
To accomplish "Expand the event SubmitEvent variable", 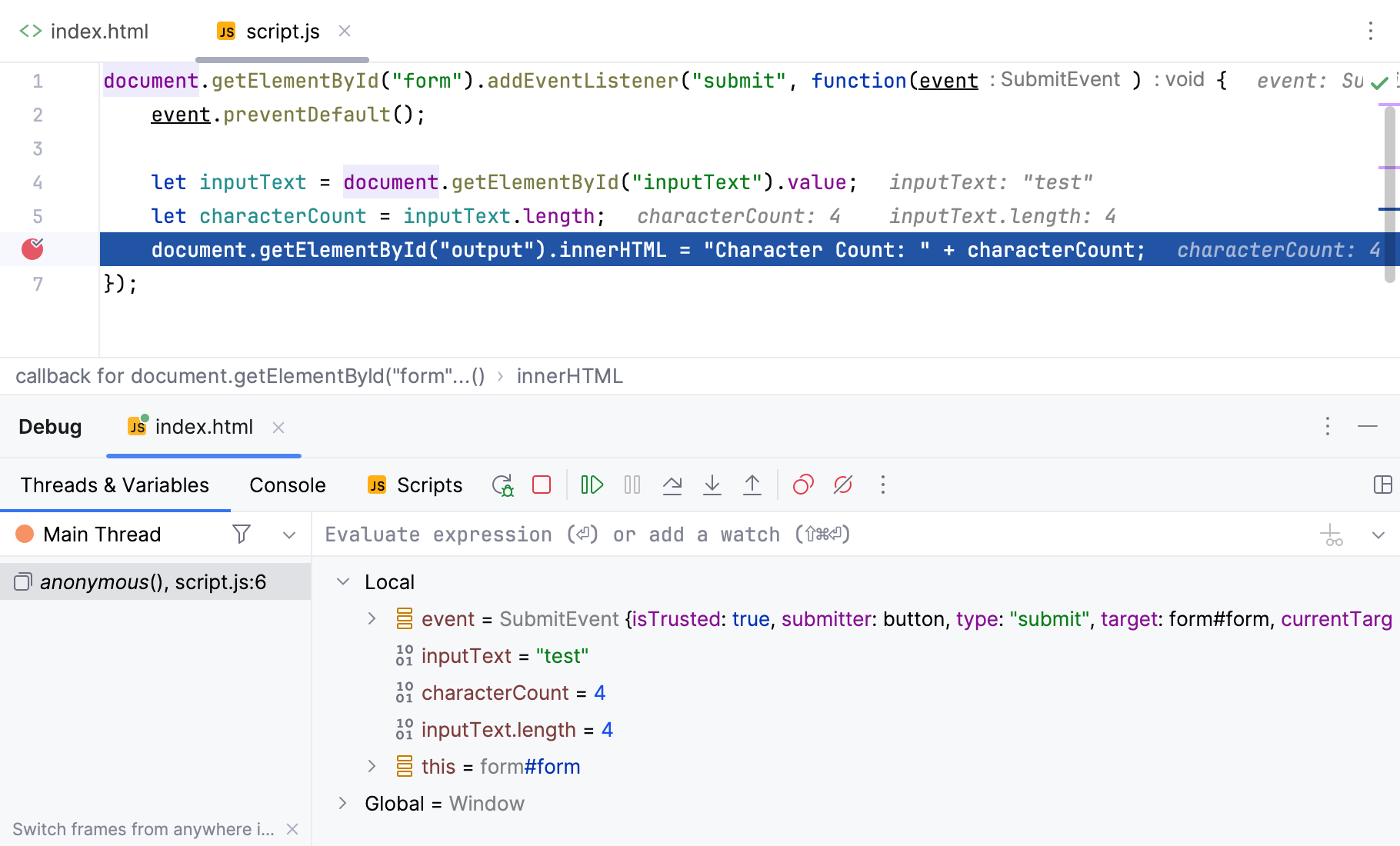I will coord(374,618).
